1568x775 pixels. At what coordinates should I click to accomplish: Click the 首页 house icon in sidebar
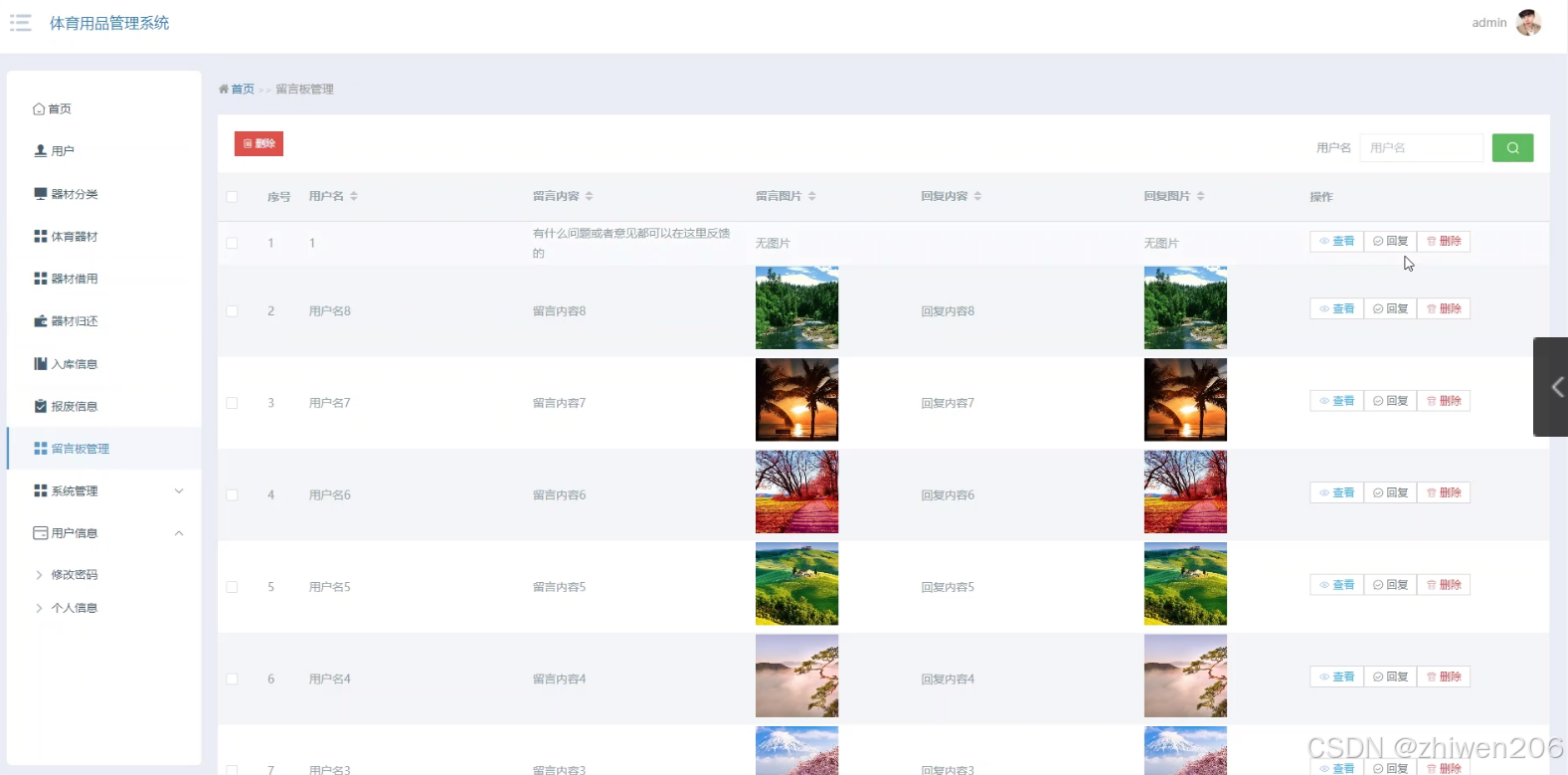coord(39,108)
